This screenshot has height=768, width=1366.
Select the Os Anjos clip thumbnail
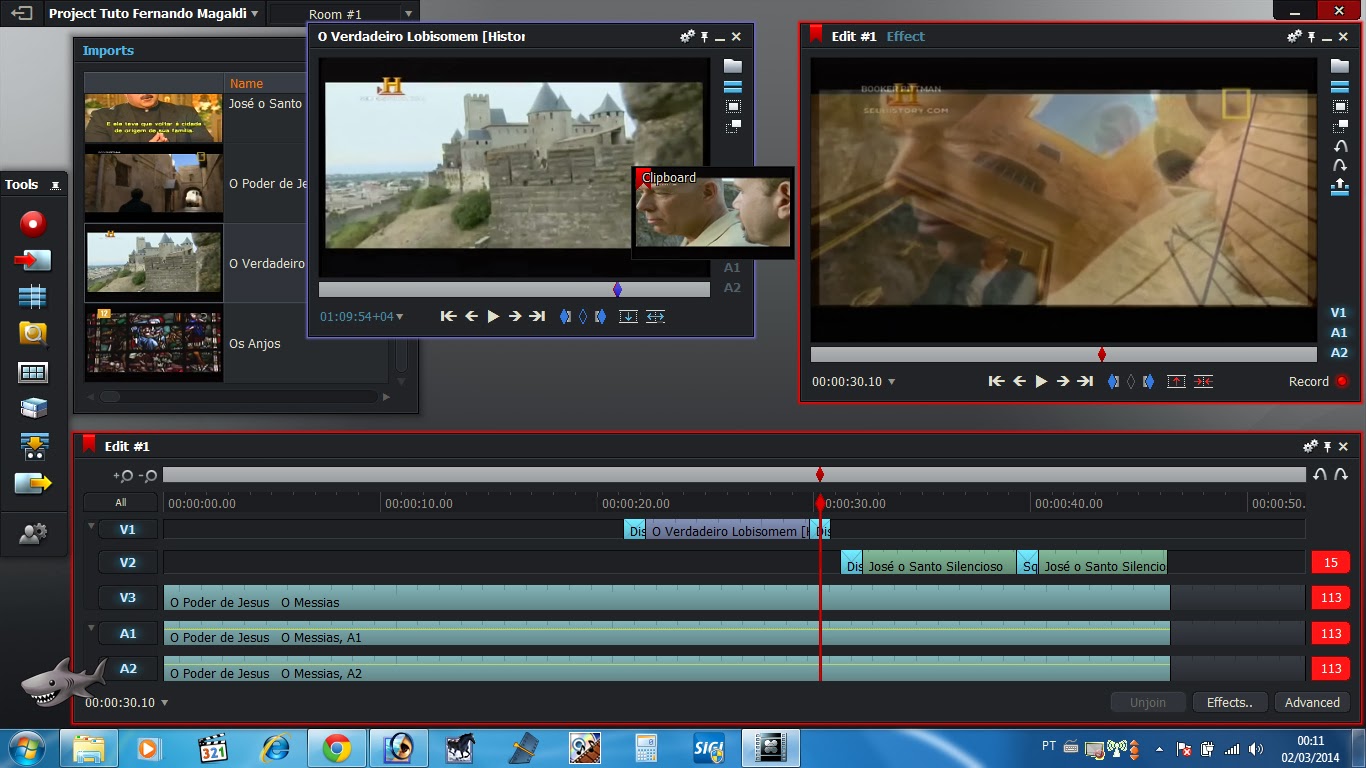click(153, 343)
